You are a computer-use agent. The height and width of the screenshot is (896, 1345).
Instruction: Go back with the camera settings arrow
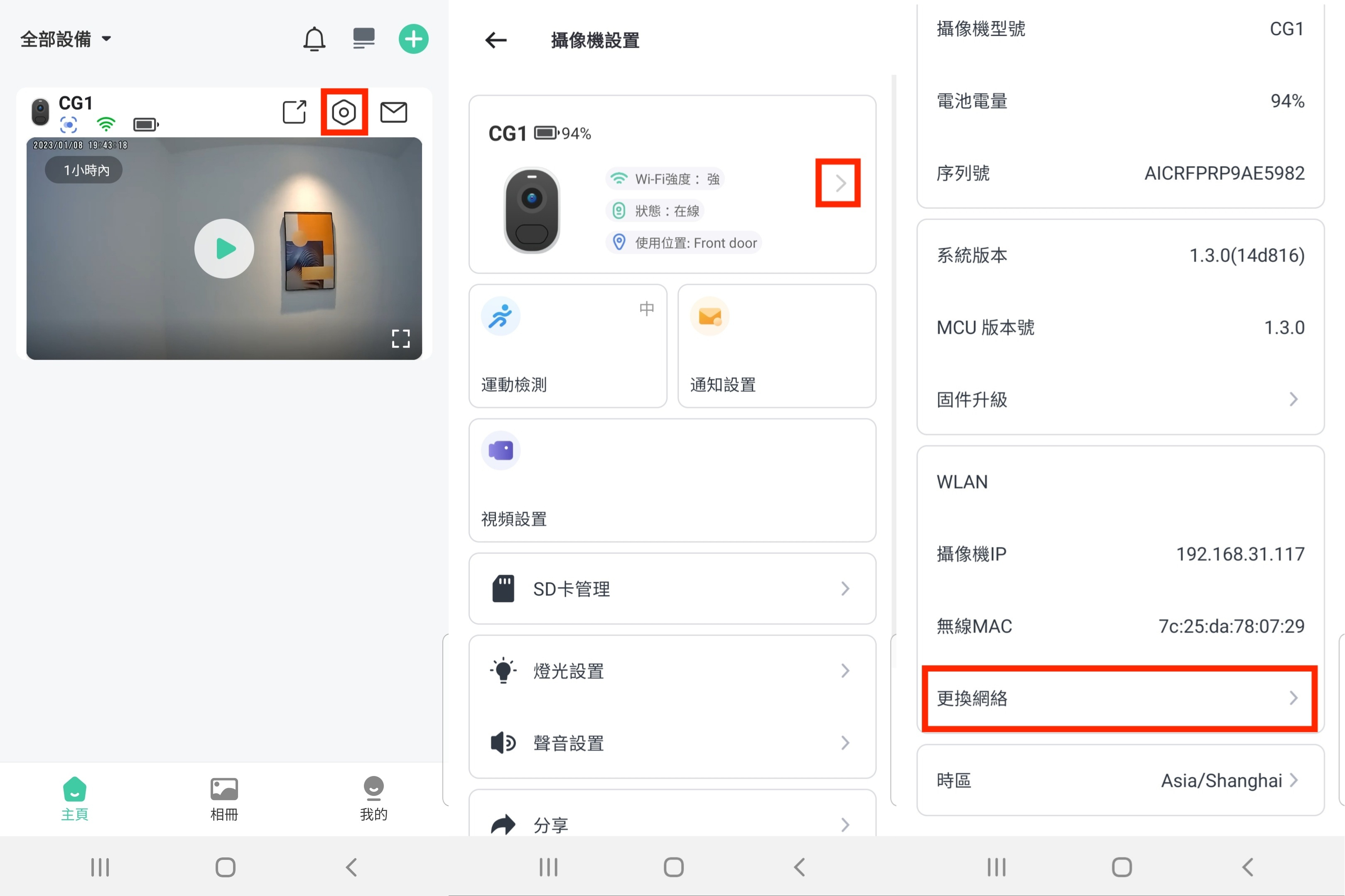point(496,40)
